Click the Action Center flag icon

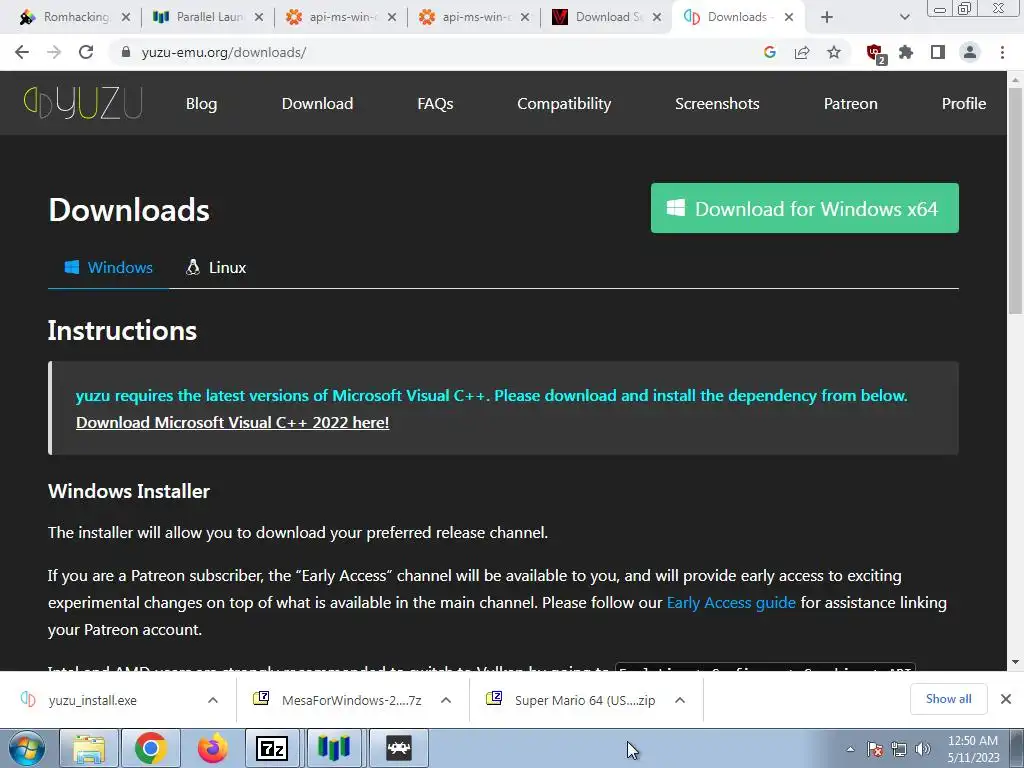(x=875, y=749)
